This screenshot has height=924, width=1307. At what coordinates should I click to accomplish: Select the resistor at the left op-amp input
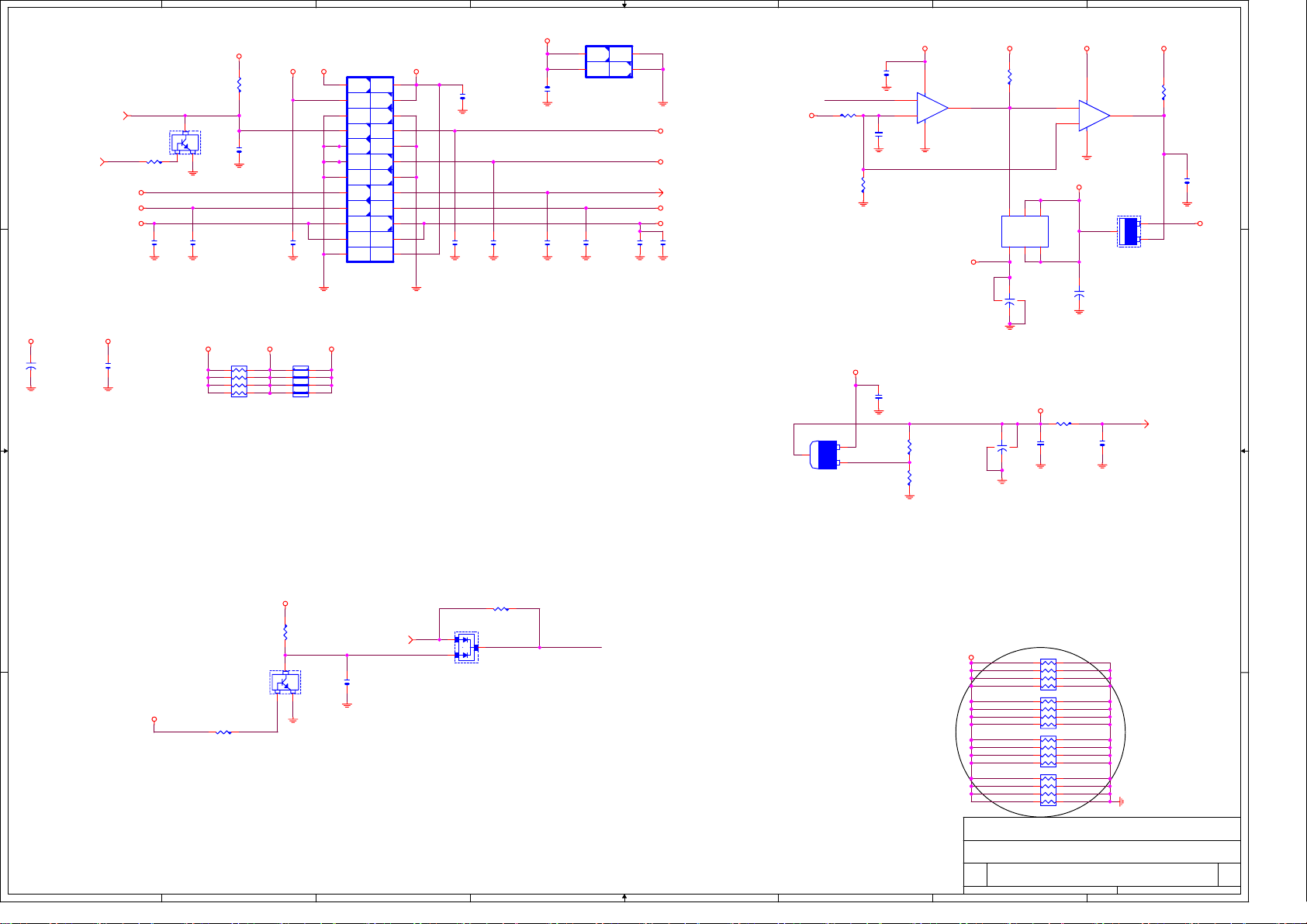tap(848, 116)
